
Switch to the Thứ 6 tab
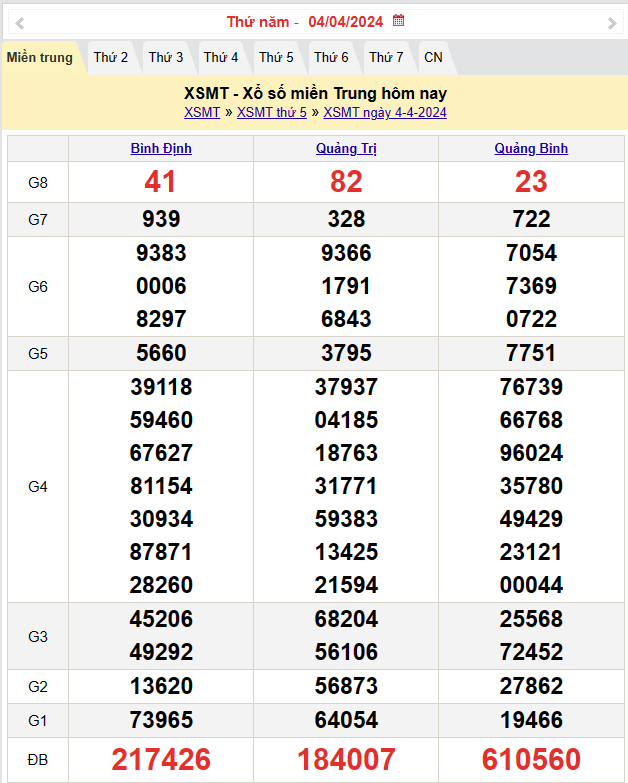pyautogui.click(x=331, y=58)
